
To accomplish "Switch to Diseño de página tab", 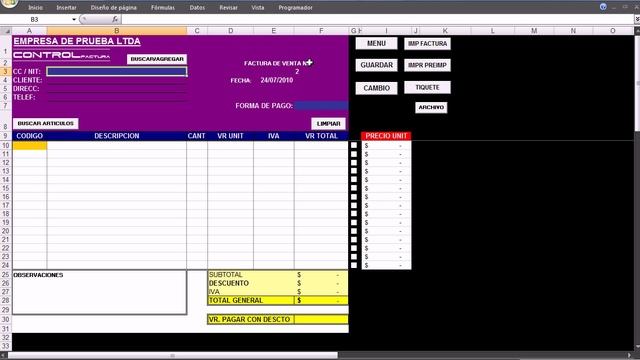I will click(113, 7).
